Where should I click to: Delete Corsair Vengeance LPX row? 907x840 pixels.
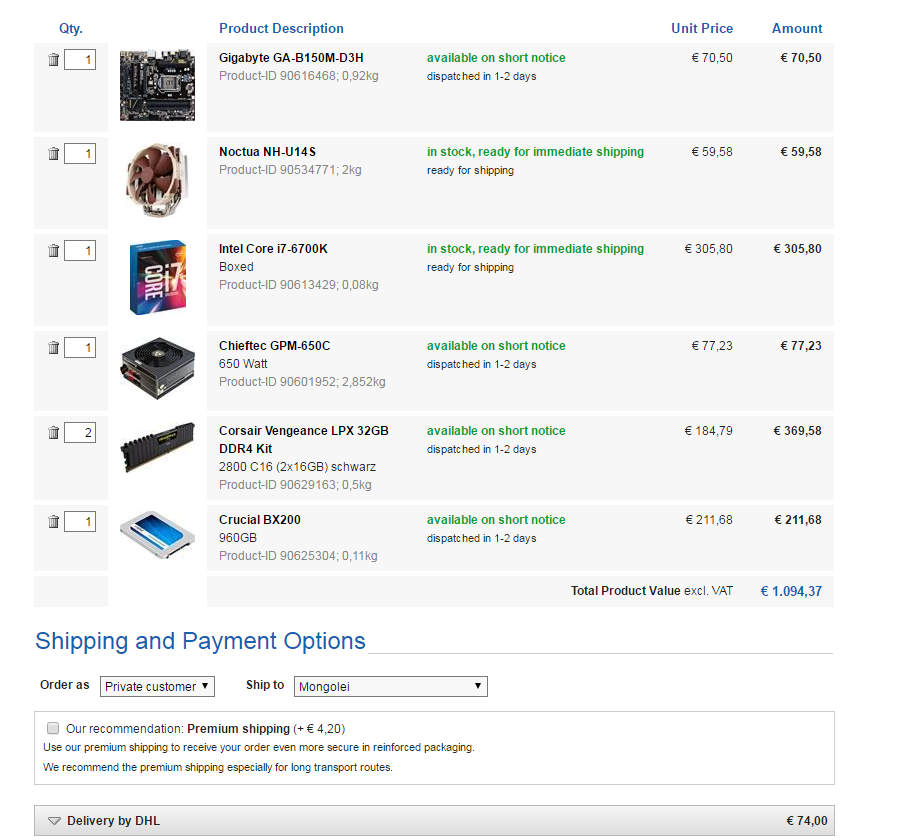coord(54,433)
